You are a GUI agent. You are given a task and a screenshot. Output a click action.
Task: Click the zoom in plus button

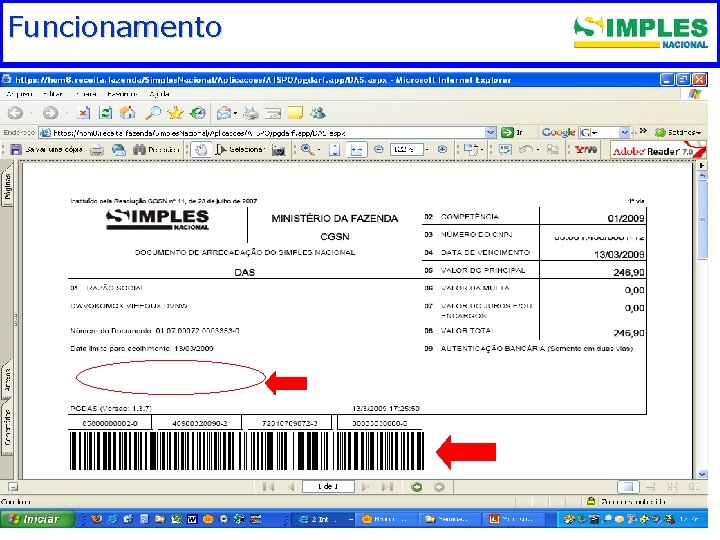tap(442, 149)
